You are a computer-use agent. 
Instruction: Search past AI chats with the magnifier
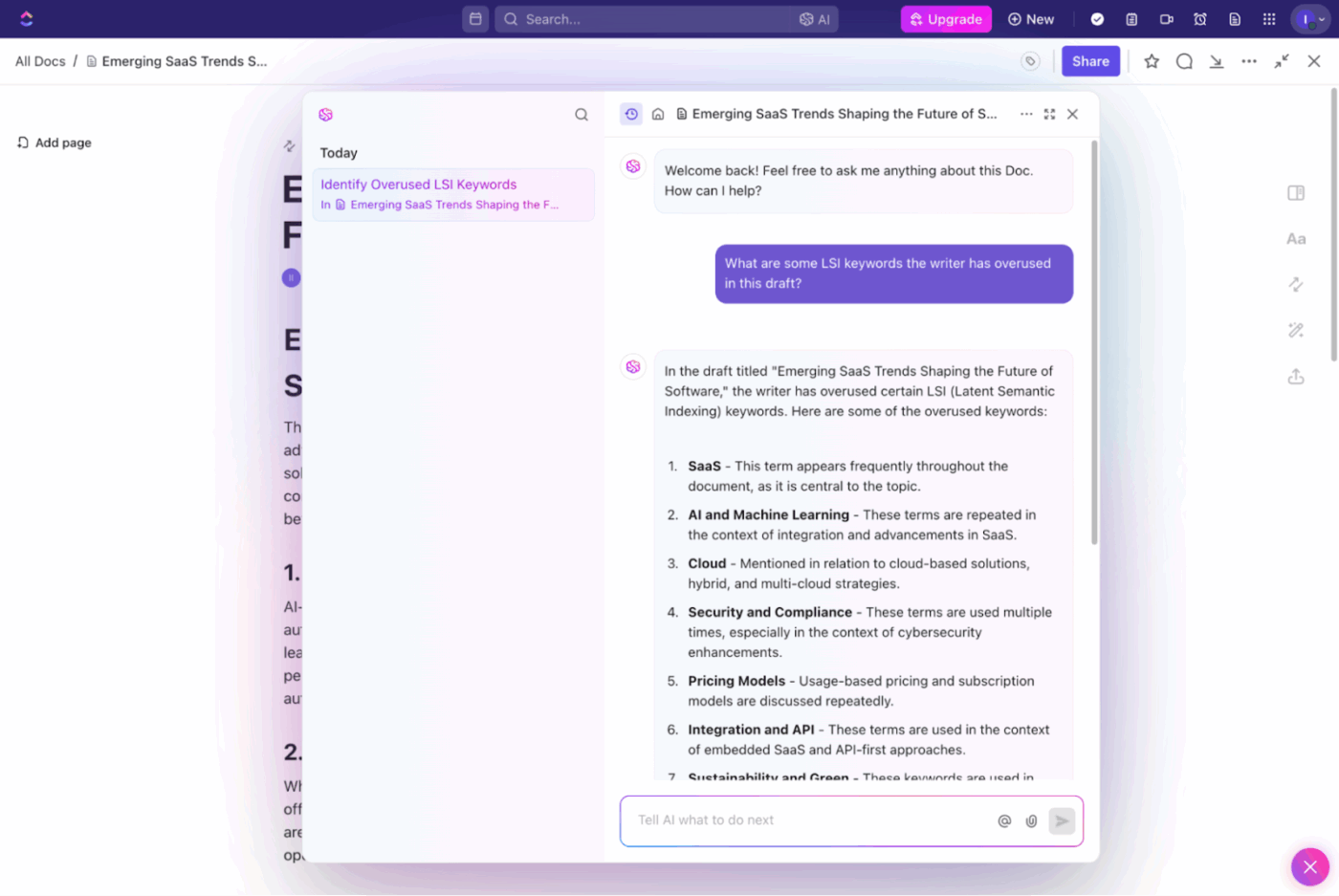pos(582,114)
